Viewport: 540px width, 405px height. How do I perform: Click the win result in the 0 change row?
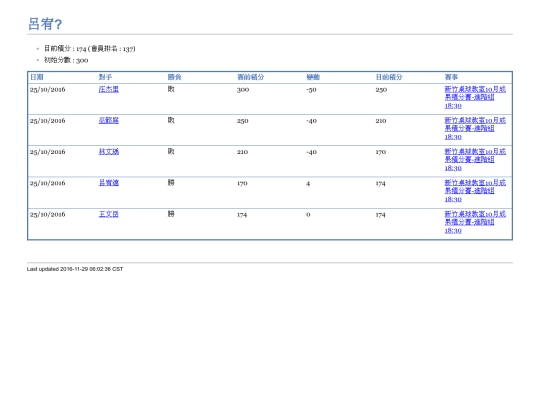171,214
